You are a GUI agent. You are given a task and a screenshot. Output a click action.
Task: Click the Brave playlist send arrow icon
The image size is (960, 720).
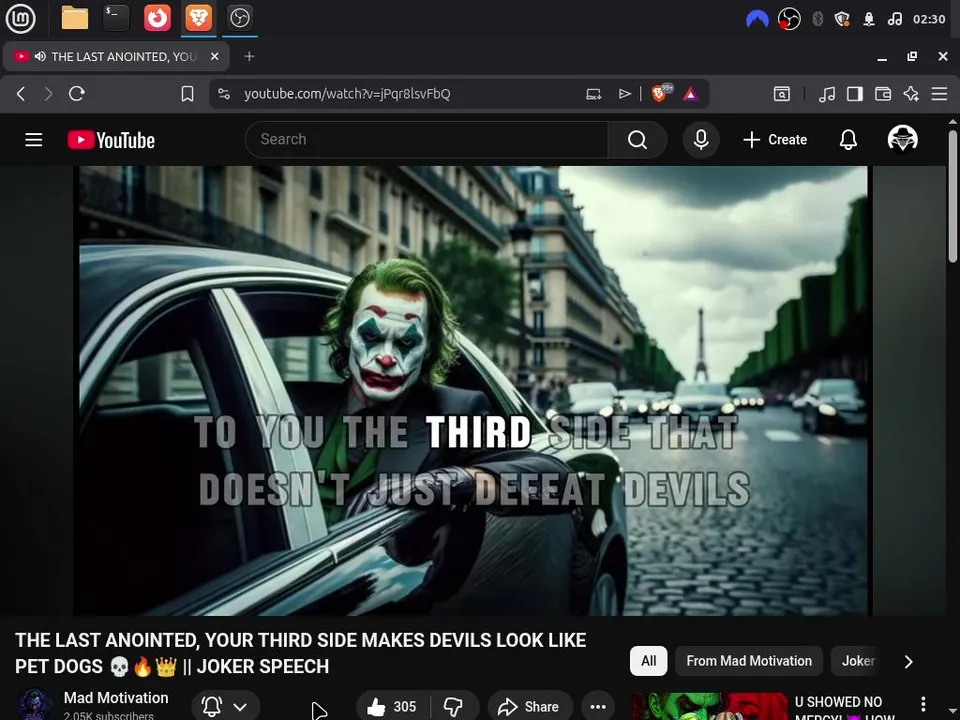(624, 94)
